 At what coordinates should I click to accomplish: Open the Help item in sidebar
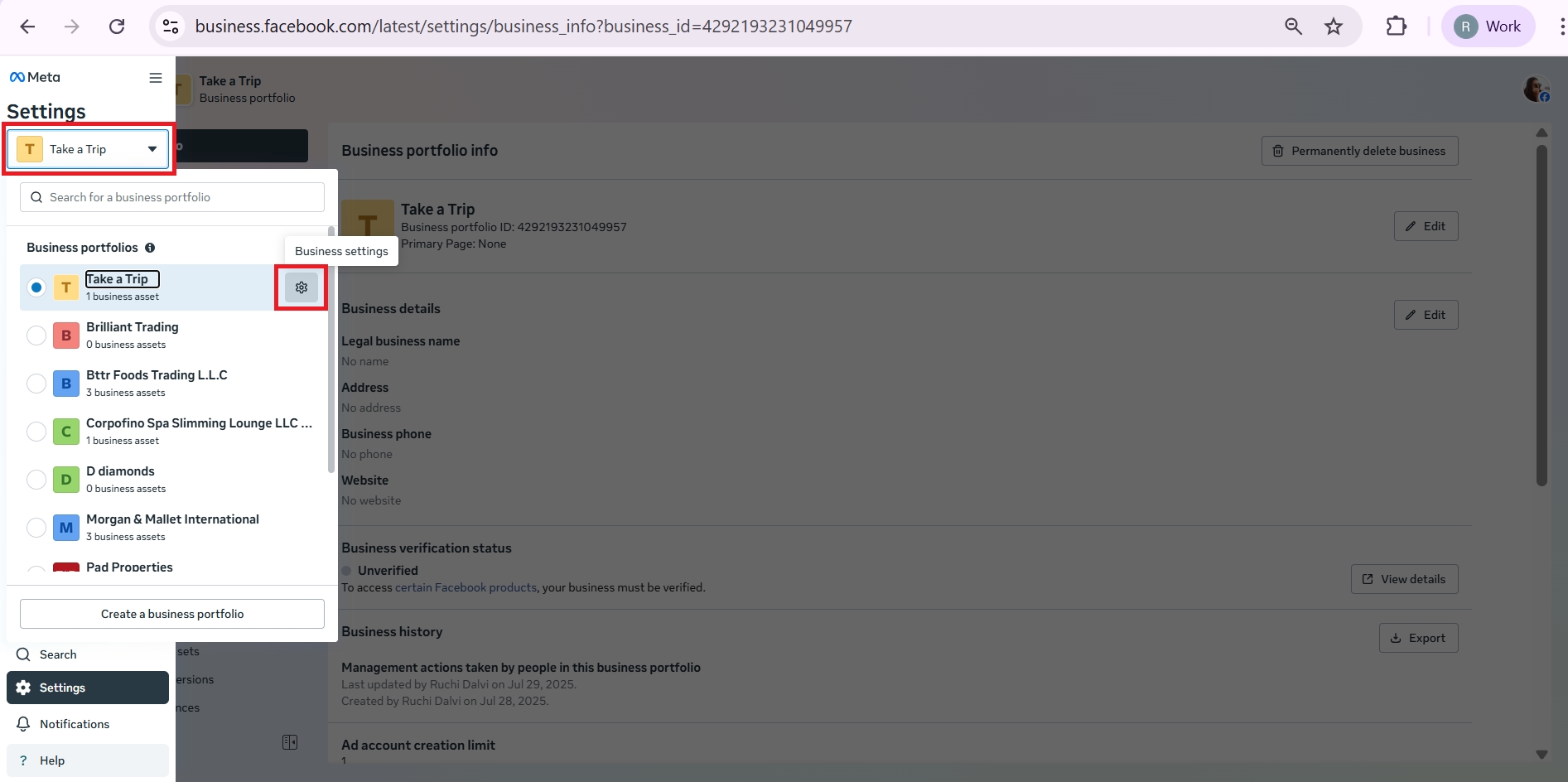click(x=52, y=760)
